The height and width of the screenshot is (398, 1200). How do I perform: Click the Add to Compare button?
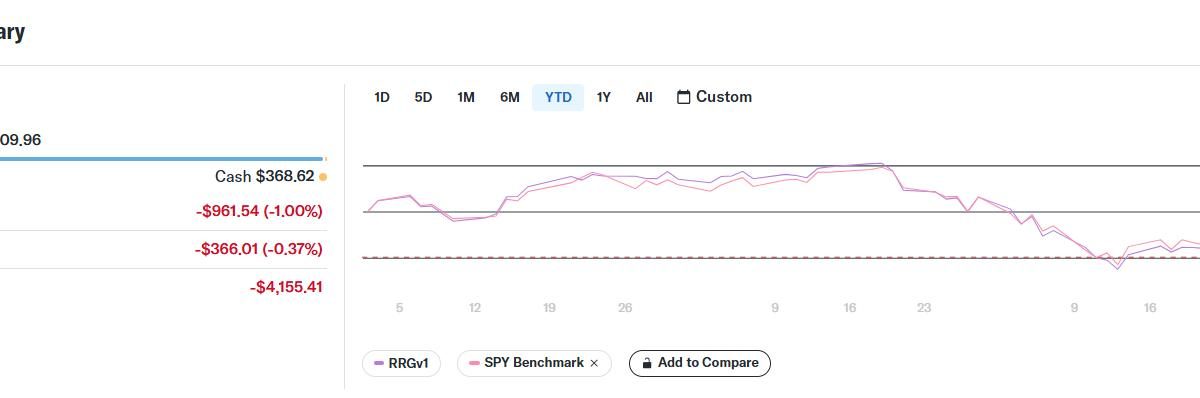(x=700, y=363)
